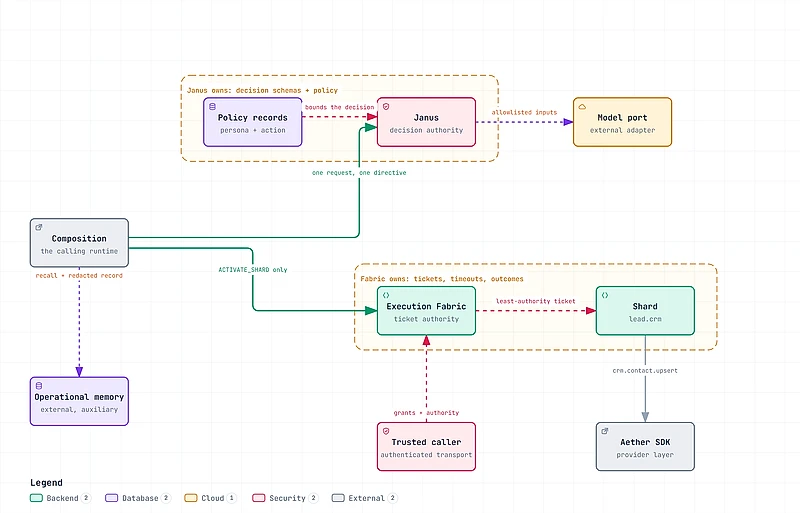
Task: Select the Janus decision authority node
Action: tap(427, 122)
